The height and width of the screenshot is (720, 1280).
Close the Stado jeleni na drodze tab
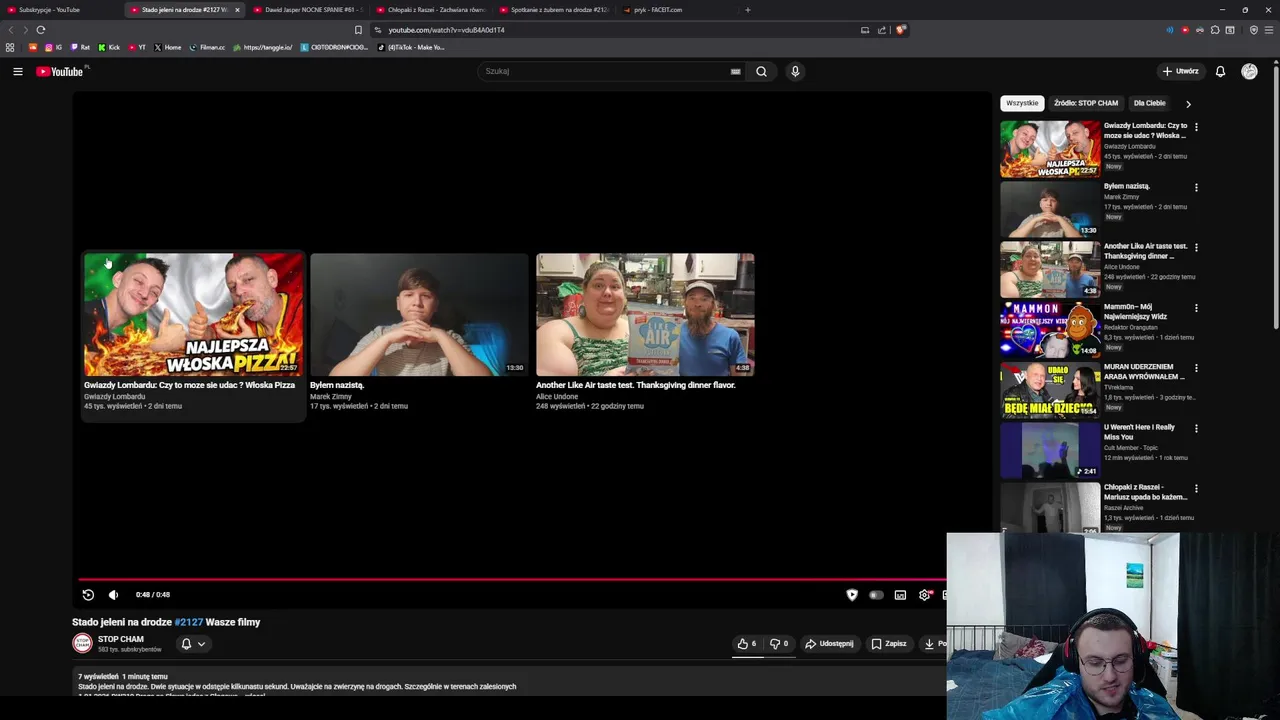(x=237, y=10)
